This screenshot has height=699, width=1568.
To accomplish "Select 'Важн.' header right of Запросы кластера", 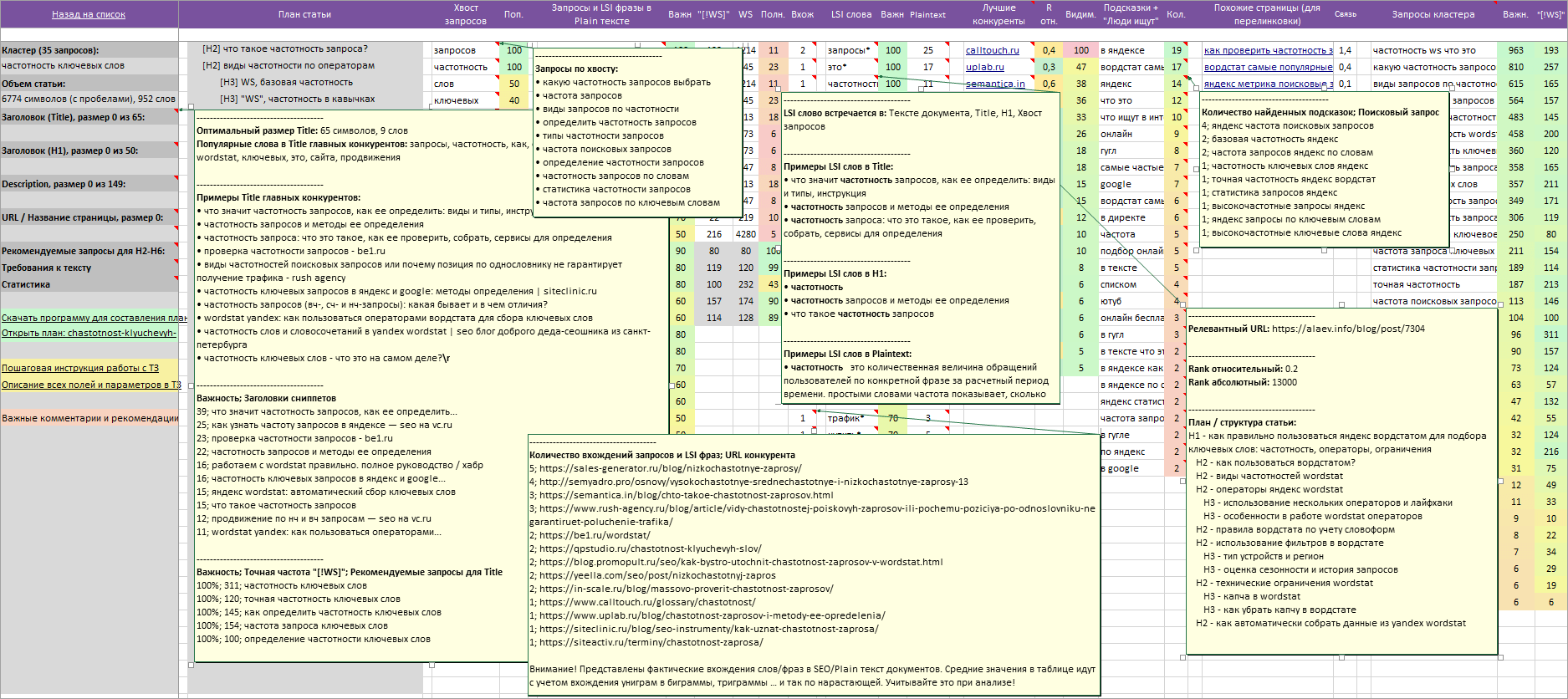I will (x=1515, y=14).
